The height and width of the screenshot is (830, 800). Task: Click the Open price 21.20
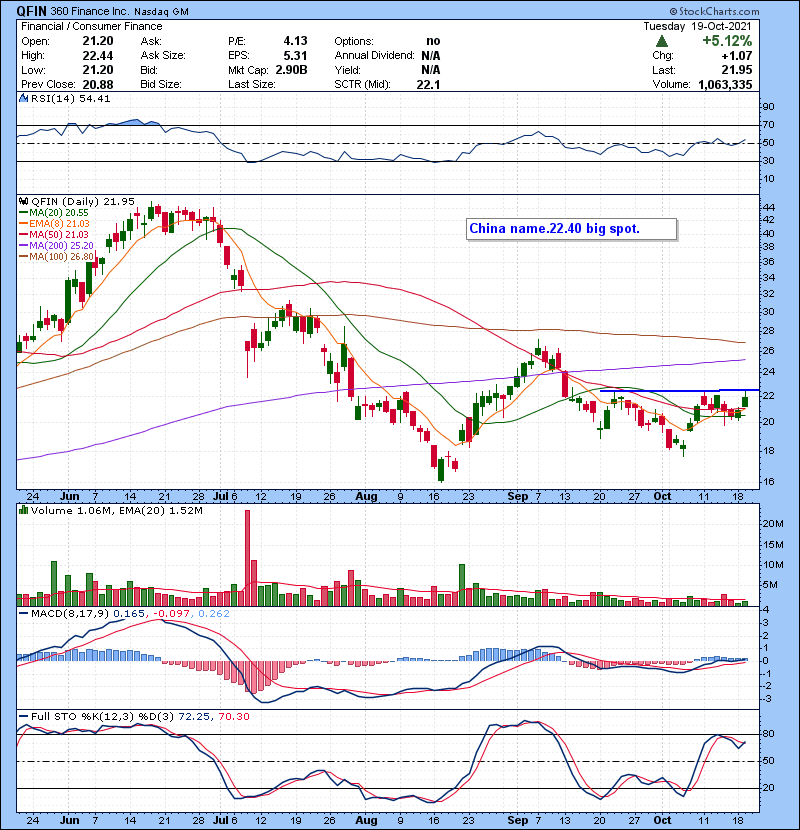[x=97, y=41]
